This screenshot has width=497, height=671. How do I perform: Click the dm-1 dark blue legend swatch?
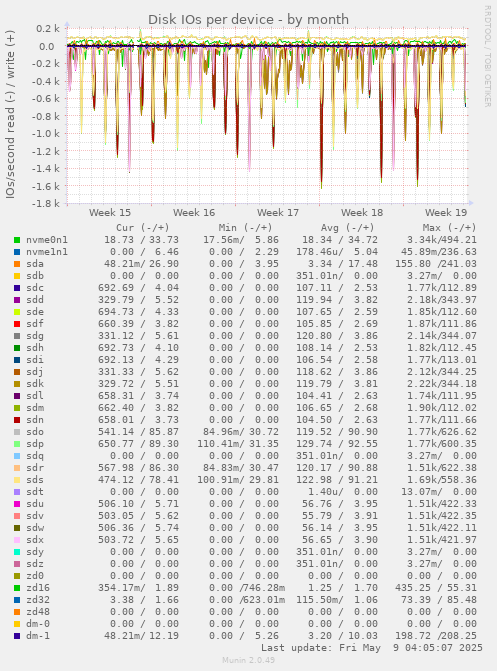tap(17, 636)
